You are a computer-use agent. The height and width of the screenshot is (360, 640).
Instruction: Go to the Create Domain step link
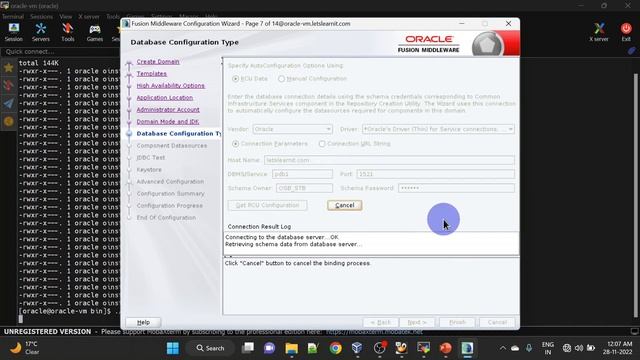[x=158, y=62]
